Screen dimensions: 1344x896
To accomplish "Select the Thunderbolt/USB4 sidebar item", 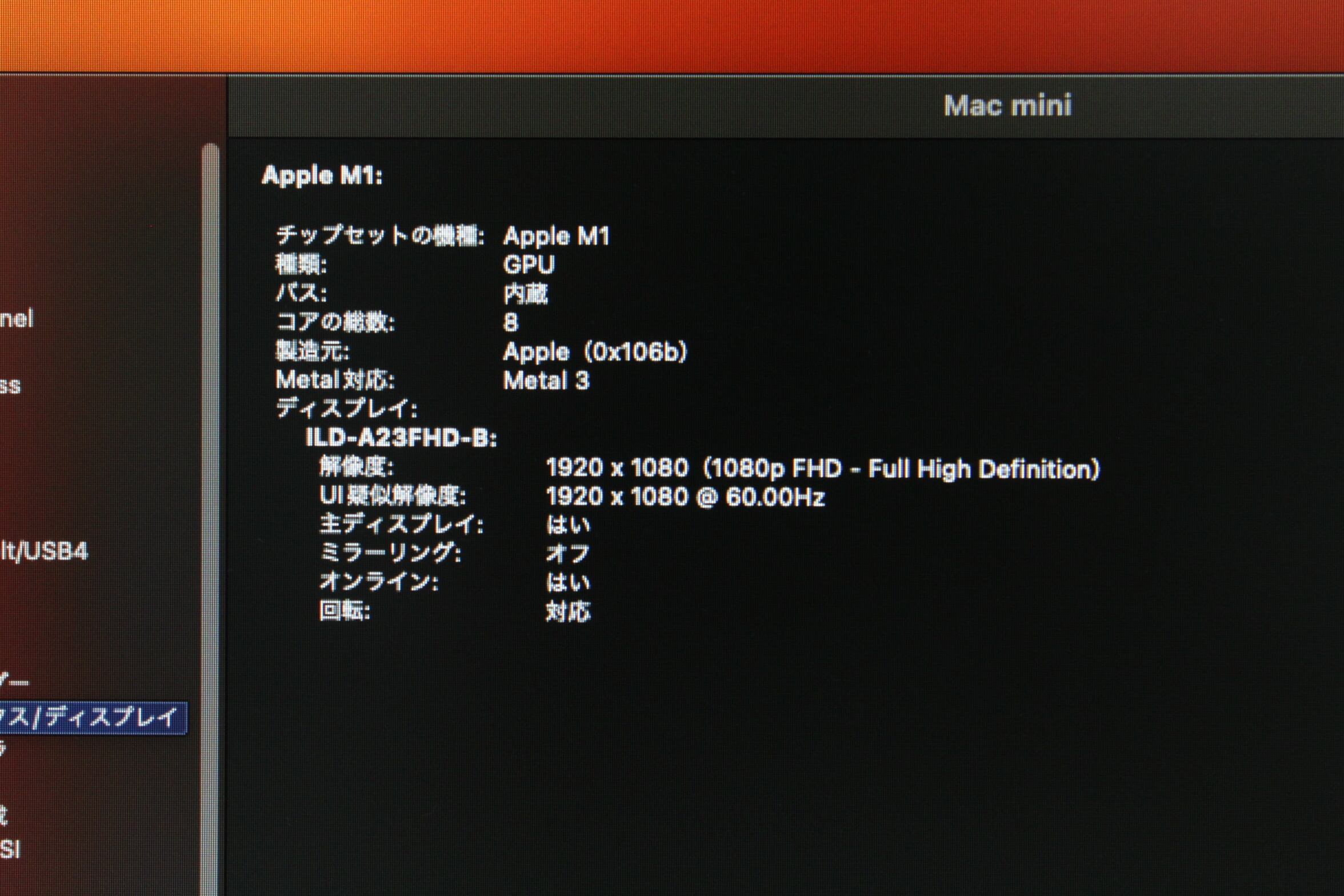I will (45, 552).
